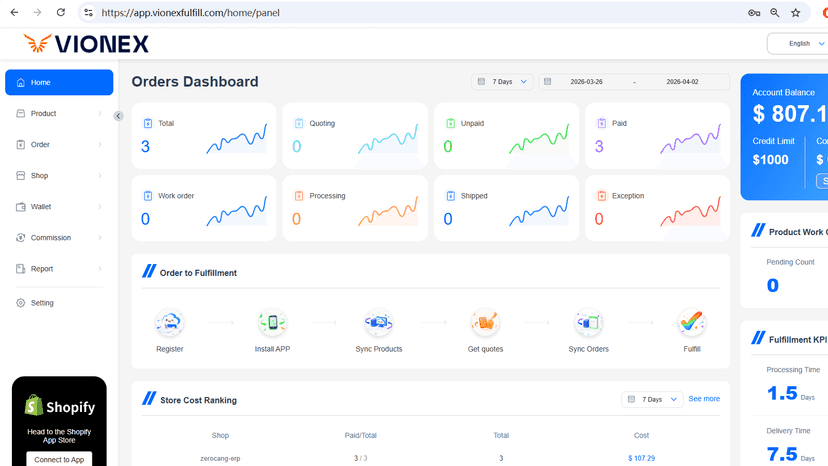Screen dimensions: 828x466
Task: Expand the Wallet menu
Action: click(x=59, y=207)
